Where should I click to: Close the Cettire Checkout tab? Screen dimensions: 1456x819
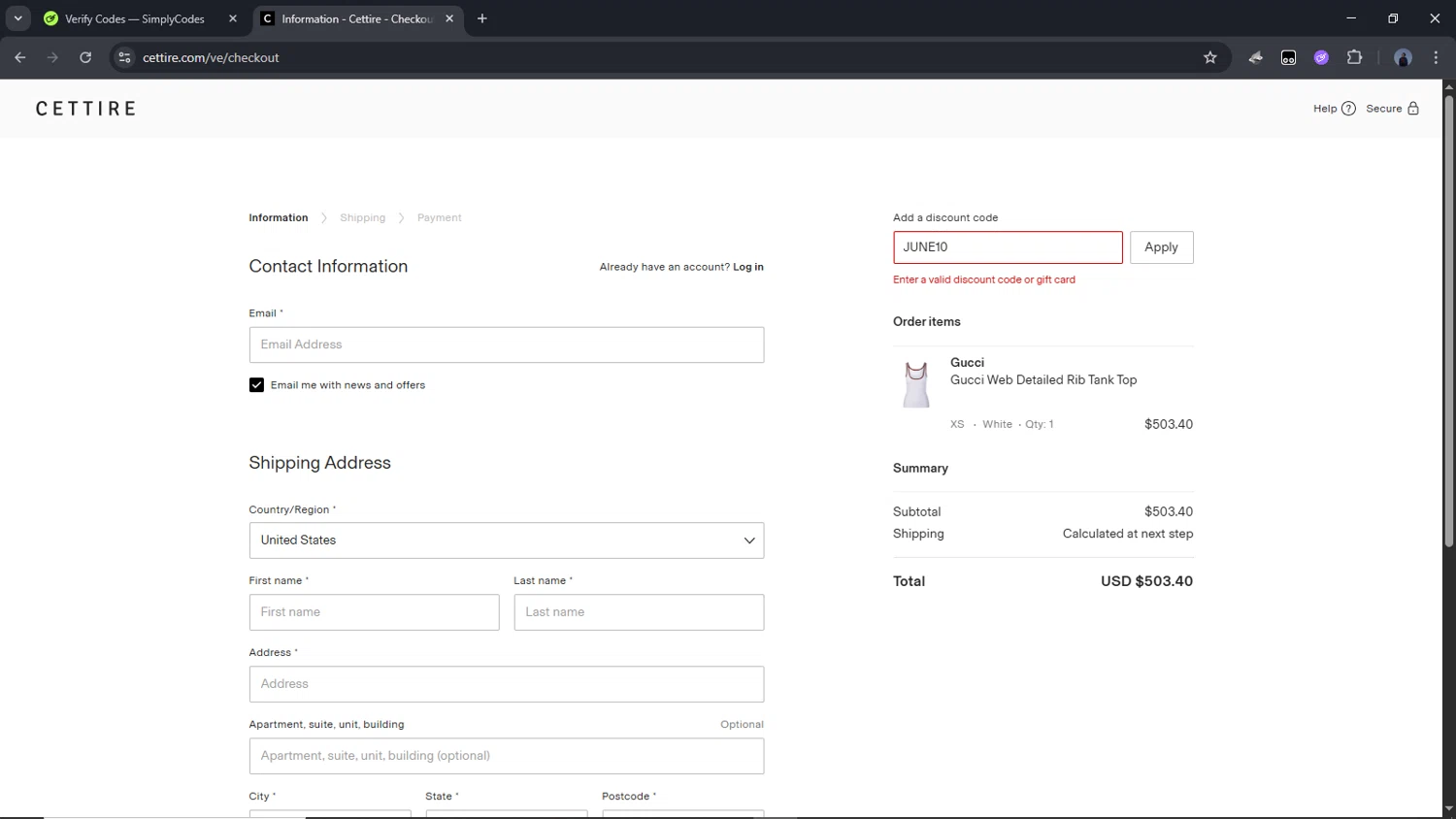(x=449, y=18)
